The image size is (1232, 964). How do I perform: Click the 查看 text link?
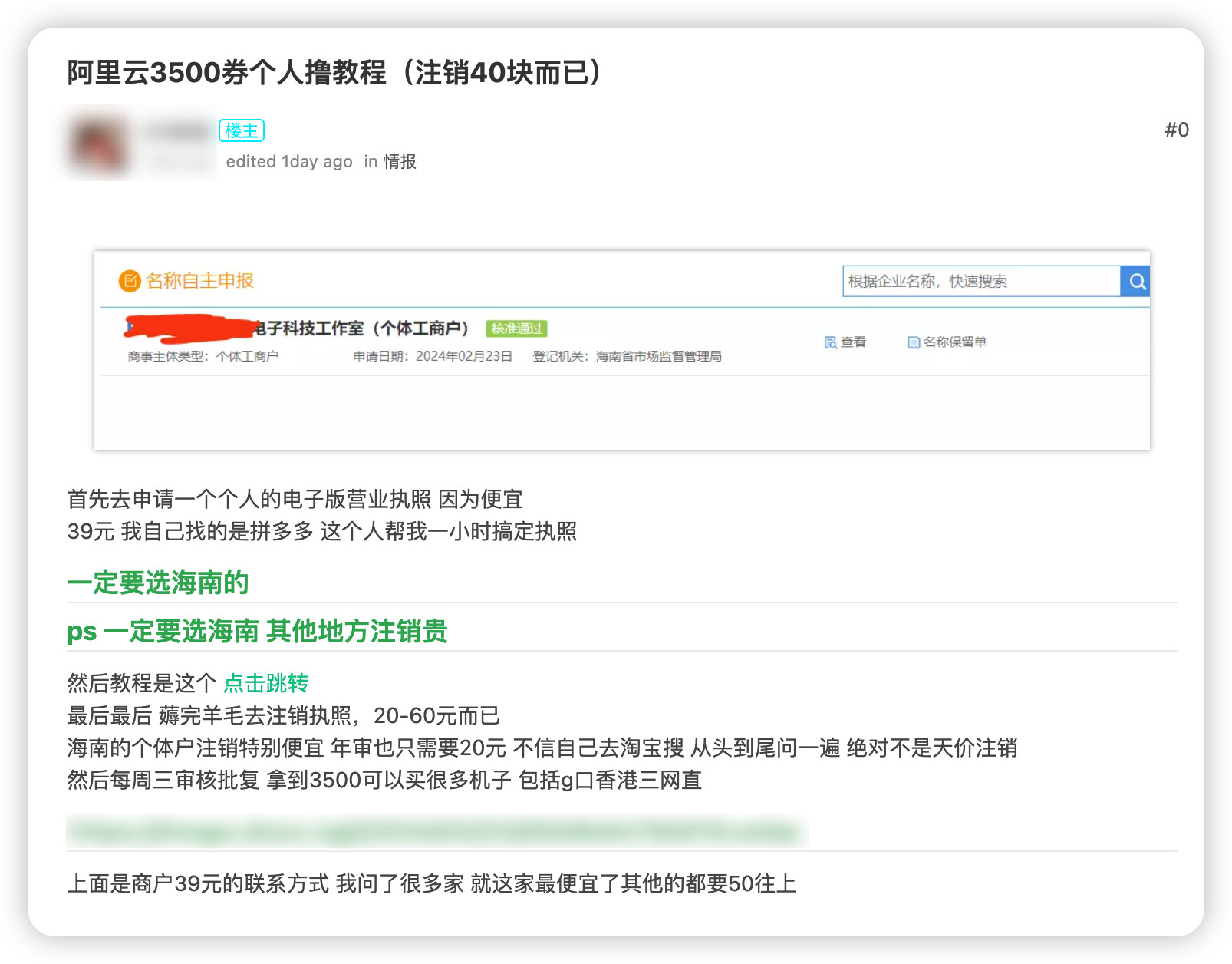[853, 342]
